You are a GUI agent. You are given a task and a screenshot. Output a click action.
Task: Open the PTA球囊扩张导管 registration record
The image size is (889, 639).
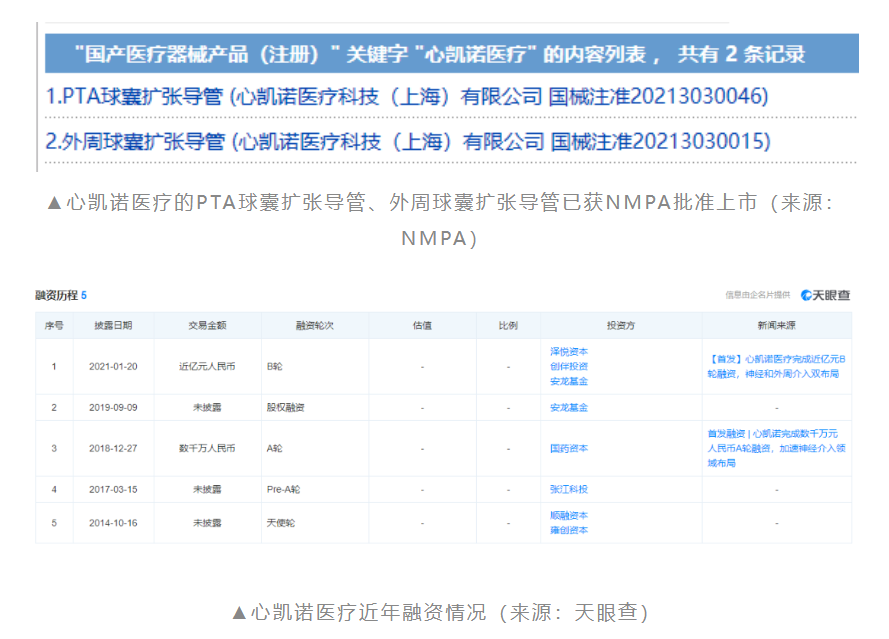[407, 96]
